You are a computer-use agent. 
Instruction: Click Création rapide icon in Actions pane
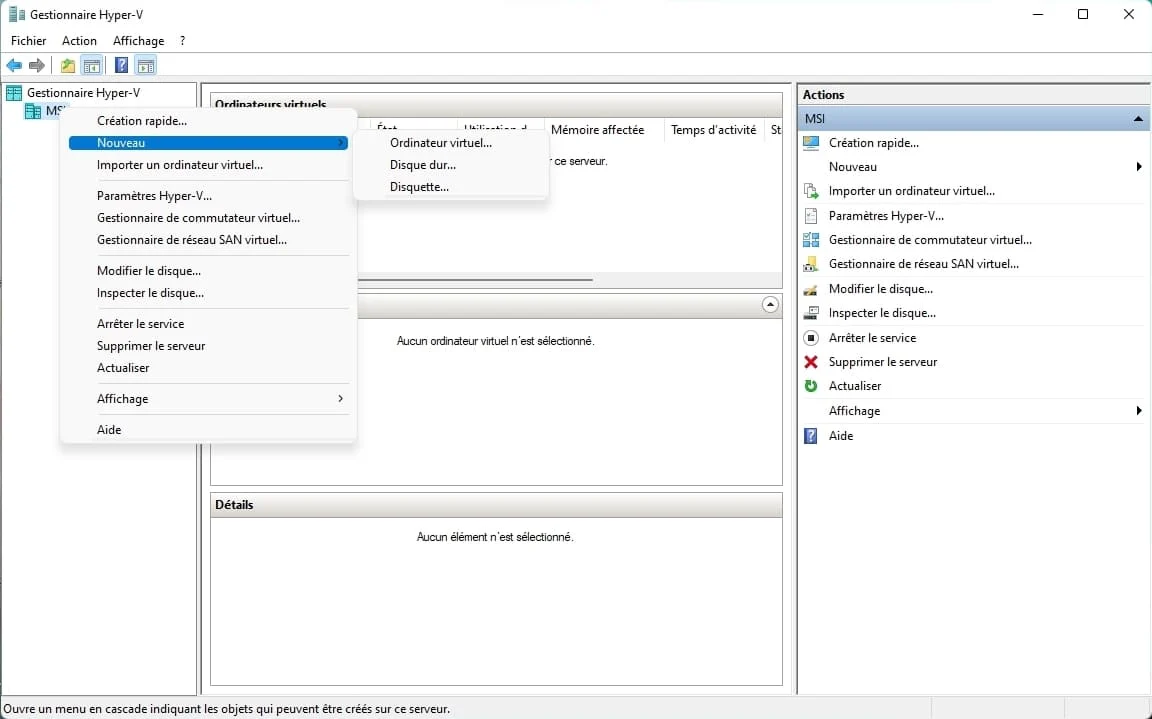[811, 143]
